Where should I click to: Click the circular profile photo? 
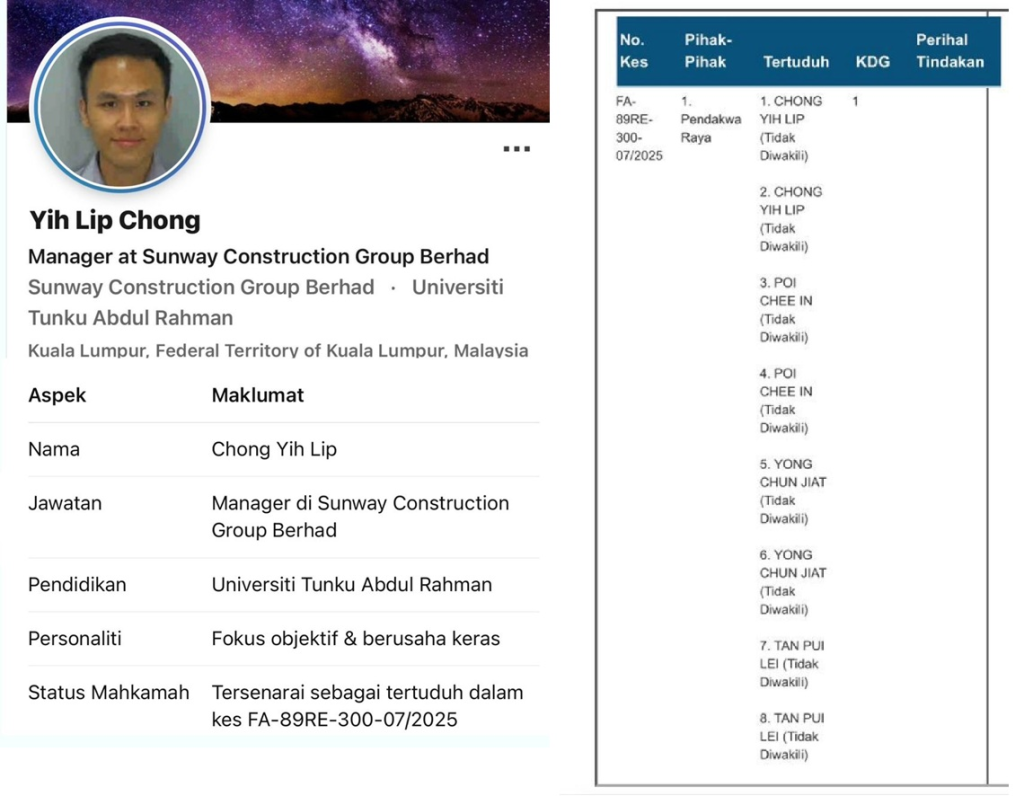pos(120,104)
